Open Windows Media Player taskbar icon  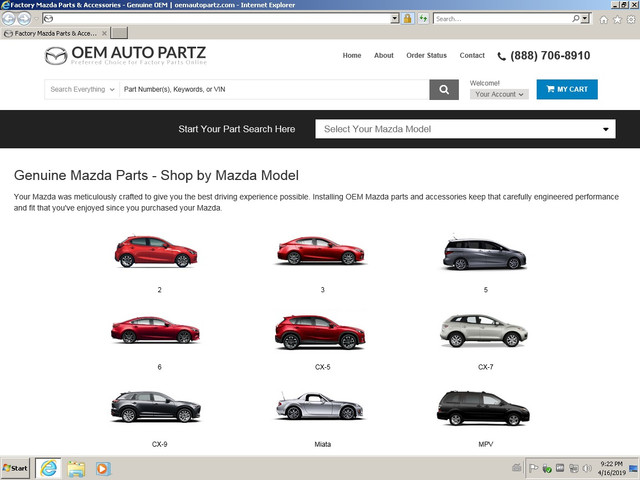102,469
